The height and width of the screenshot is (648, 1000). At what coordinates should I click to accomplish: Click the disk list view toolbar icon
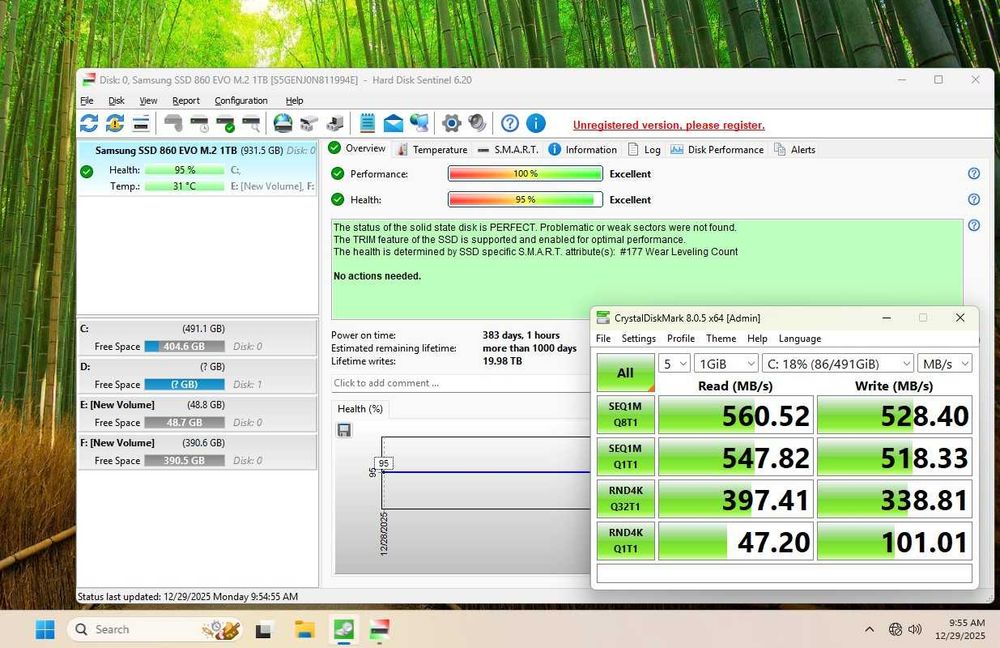(x=141, y=123)
